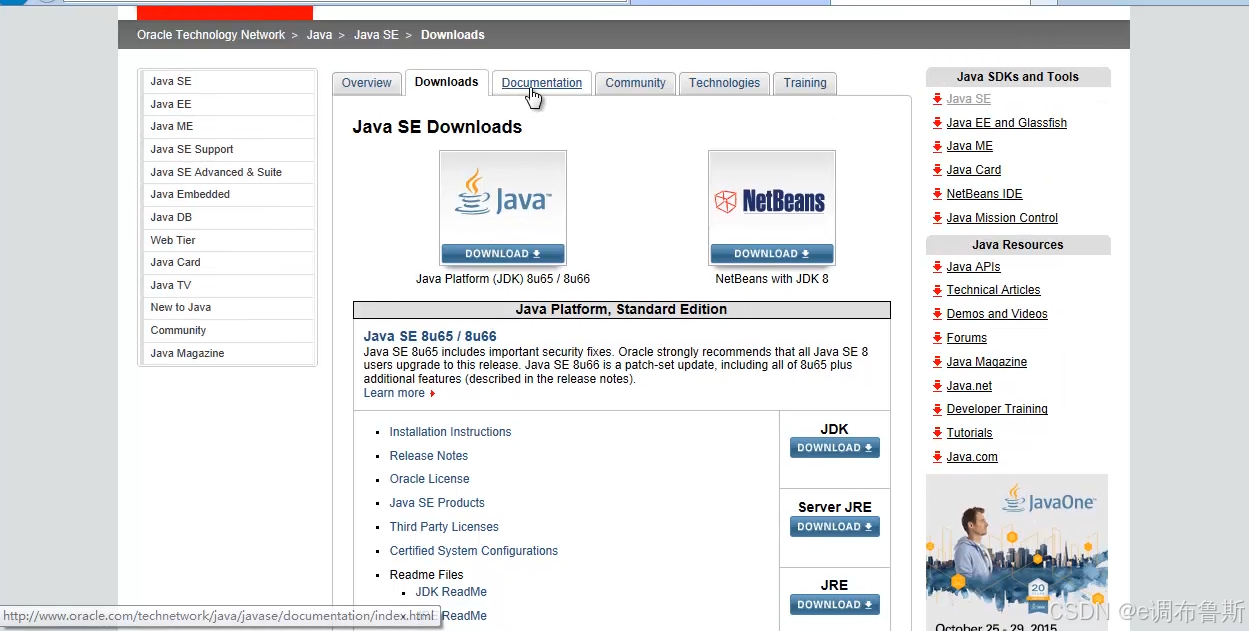Open Certified System Configurations link
Image resolution: width=1249 pixels, height=631 pixels.
[474, 551]
